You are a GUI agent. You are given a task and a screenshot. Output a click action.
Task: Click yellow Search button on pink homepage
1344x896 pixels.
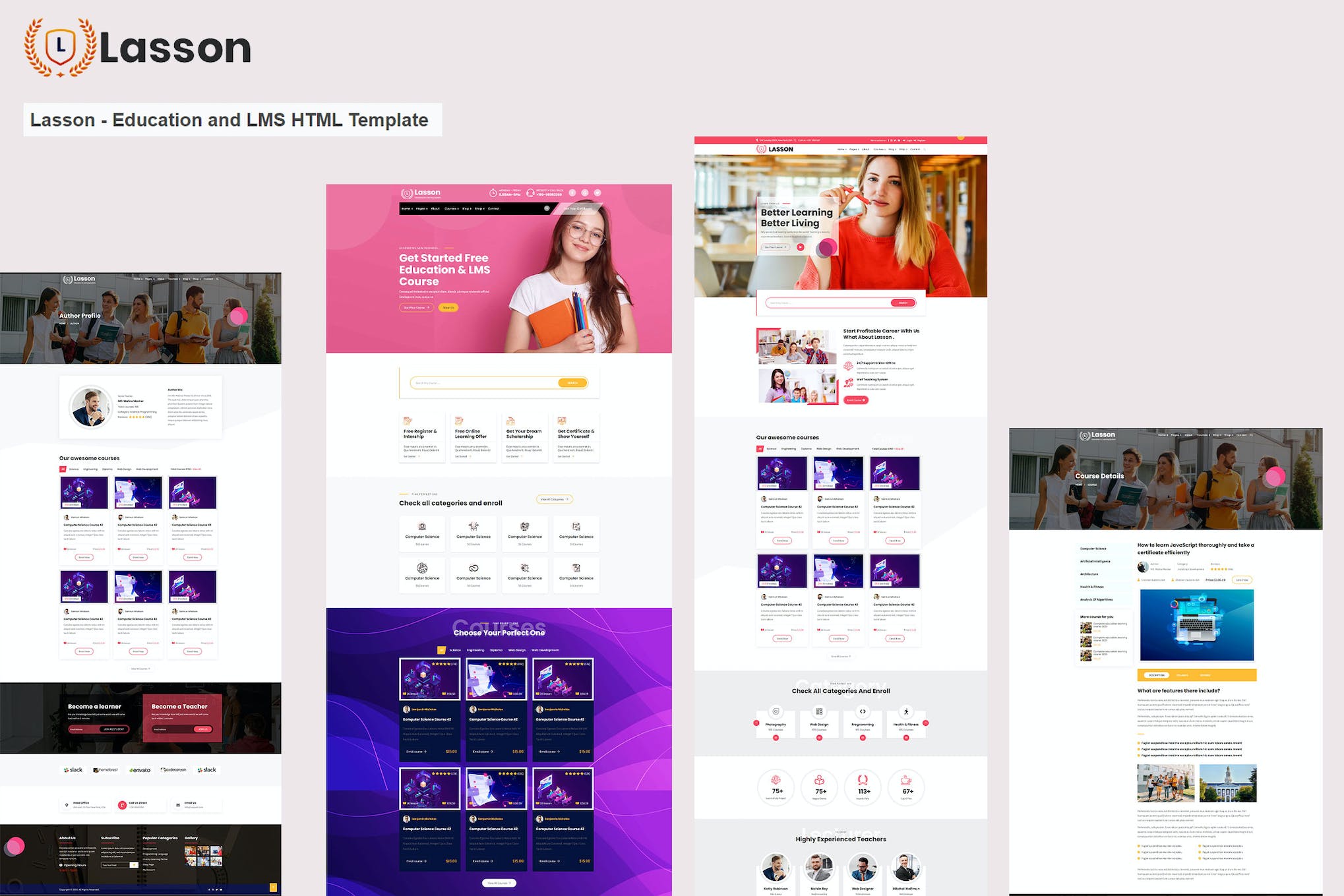[x=572, y=383]
